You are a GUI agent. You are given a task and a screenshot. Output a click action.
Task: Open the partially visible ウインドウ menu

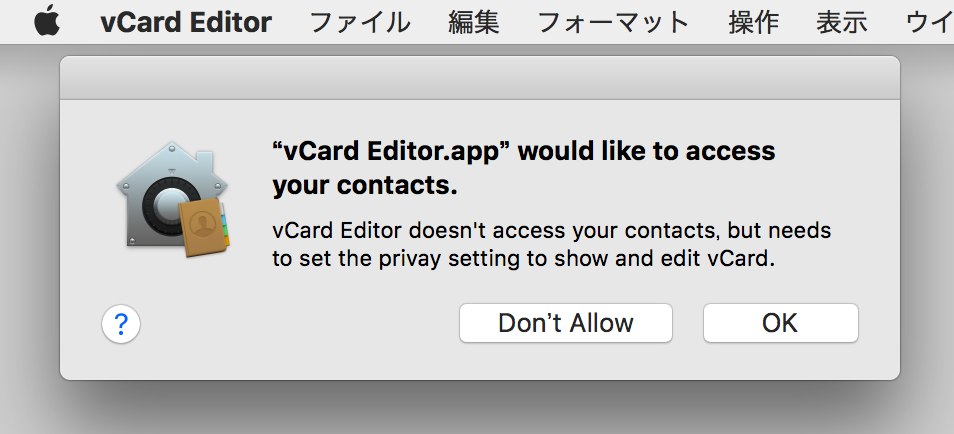(929, 23)
